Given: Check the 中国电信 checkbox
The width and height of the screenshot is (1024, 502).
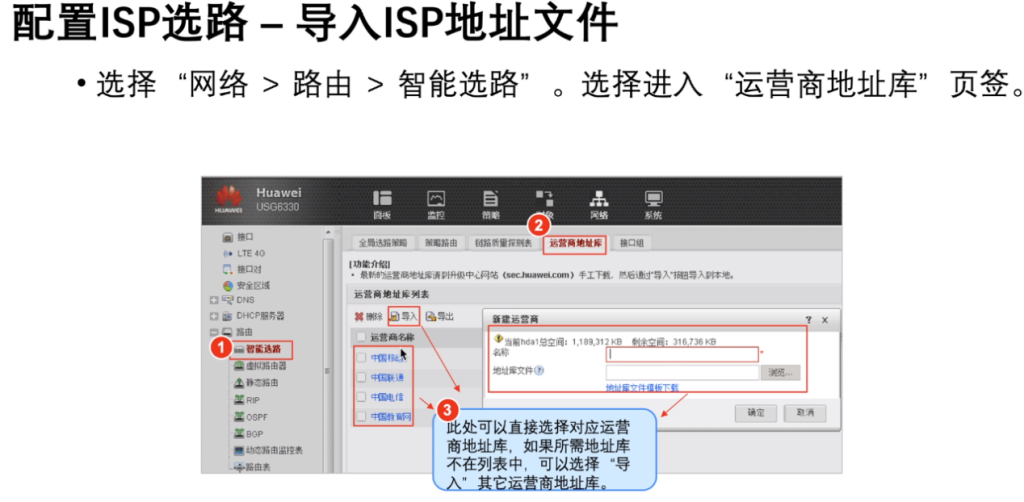Looking at the screenshot, I should coord(361,397).
